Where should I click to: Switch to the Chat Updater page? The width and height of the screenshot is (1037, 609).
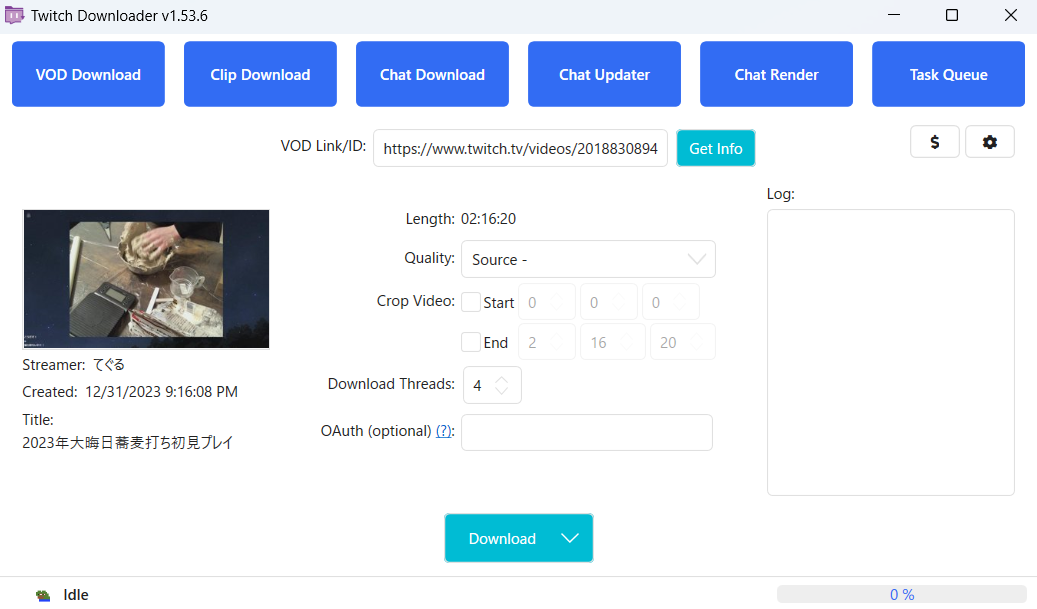604,74
